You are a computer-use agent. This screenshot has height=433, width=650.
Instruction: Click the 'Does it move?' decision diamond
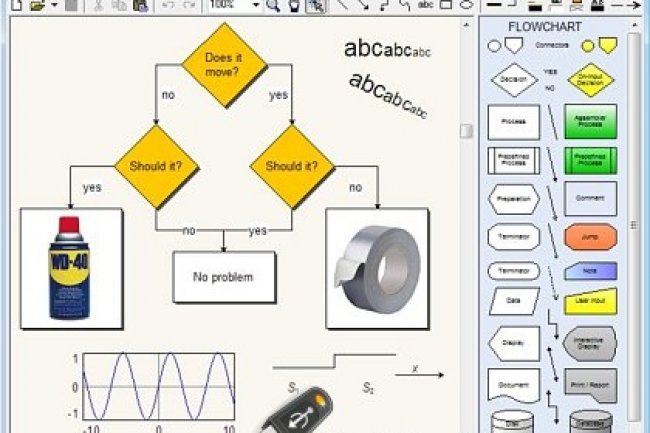[223, 65]
